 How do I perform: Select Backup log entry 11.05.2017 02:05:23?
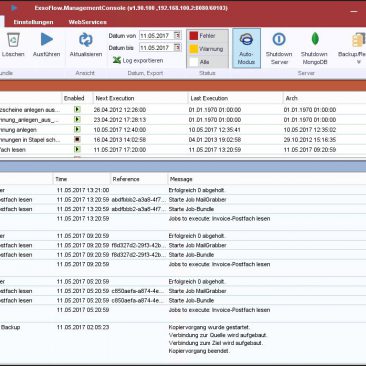pos(83,327)
